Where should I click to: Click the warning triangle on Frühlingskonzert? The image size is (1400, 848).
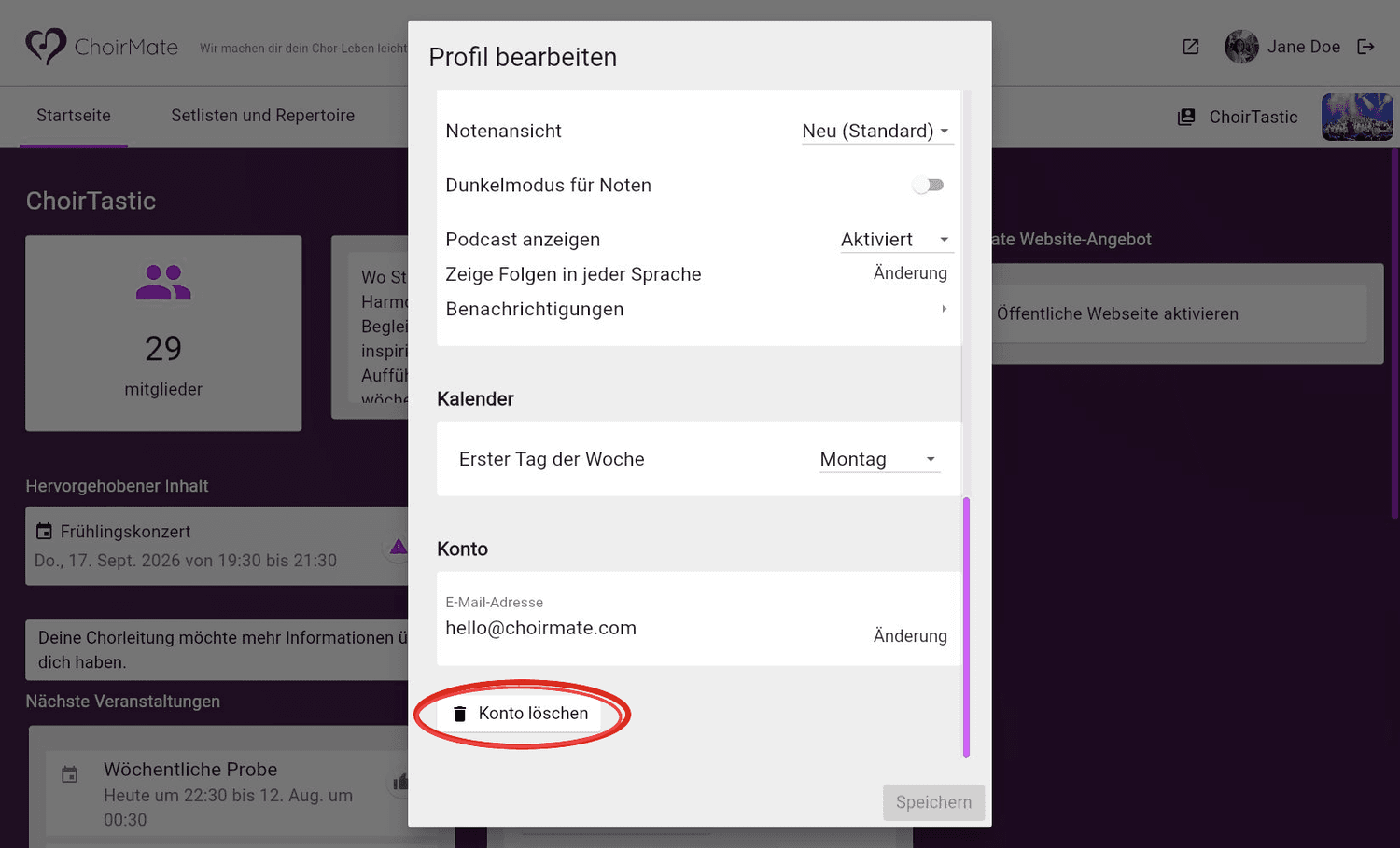click(x=399, y=547)
